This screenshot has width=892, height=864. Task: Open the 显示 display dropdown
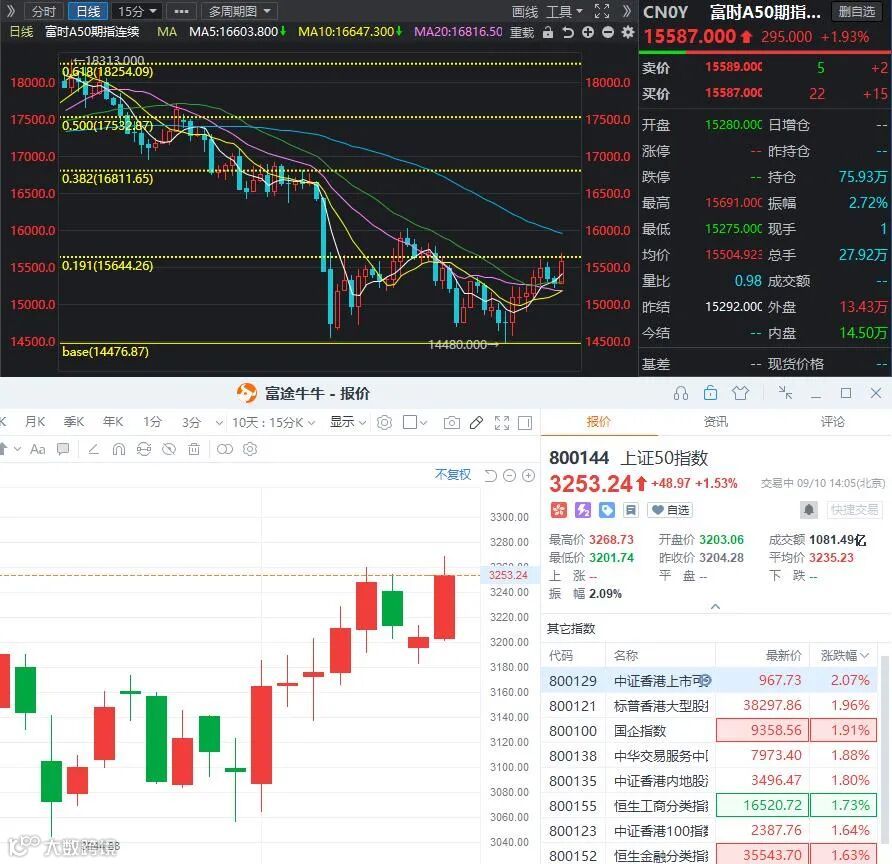348,423
